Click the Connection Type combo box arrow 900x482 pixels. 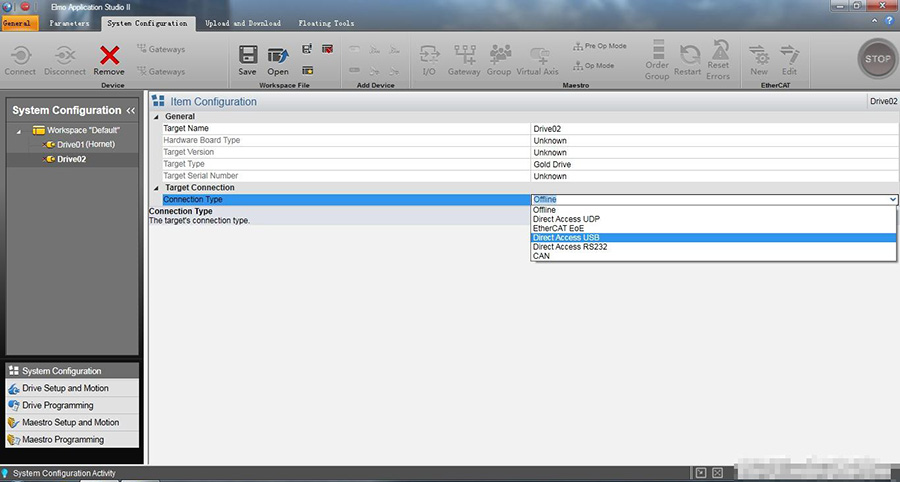892,200
